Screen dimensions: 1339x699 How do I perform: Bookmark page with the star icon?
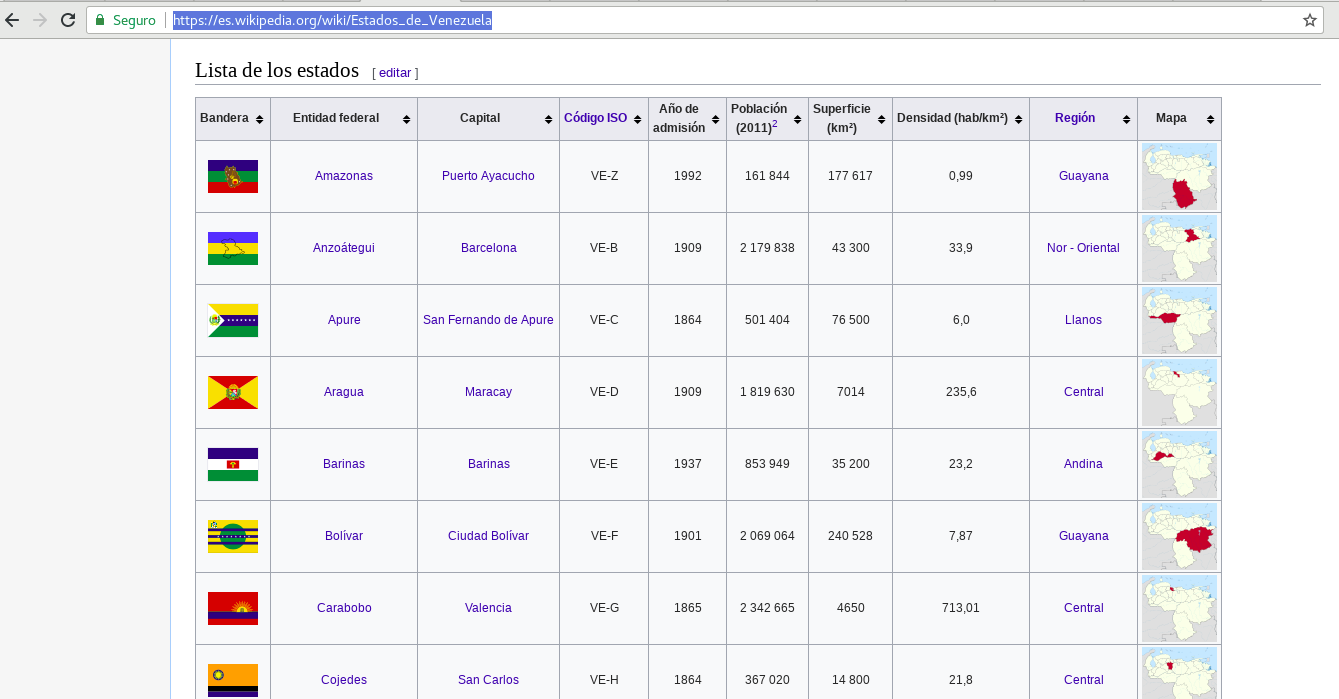[1309, 20]
